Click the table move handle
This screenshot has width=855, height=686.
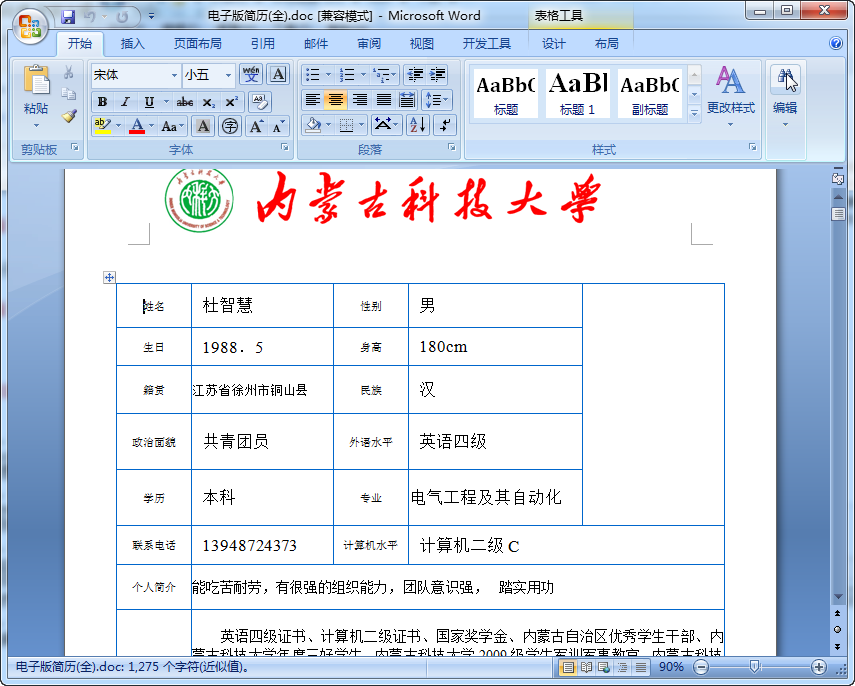click(109, 277)
